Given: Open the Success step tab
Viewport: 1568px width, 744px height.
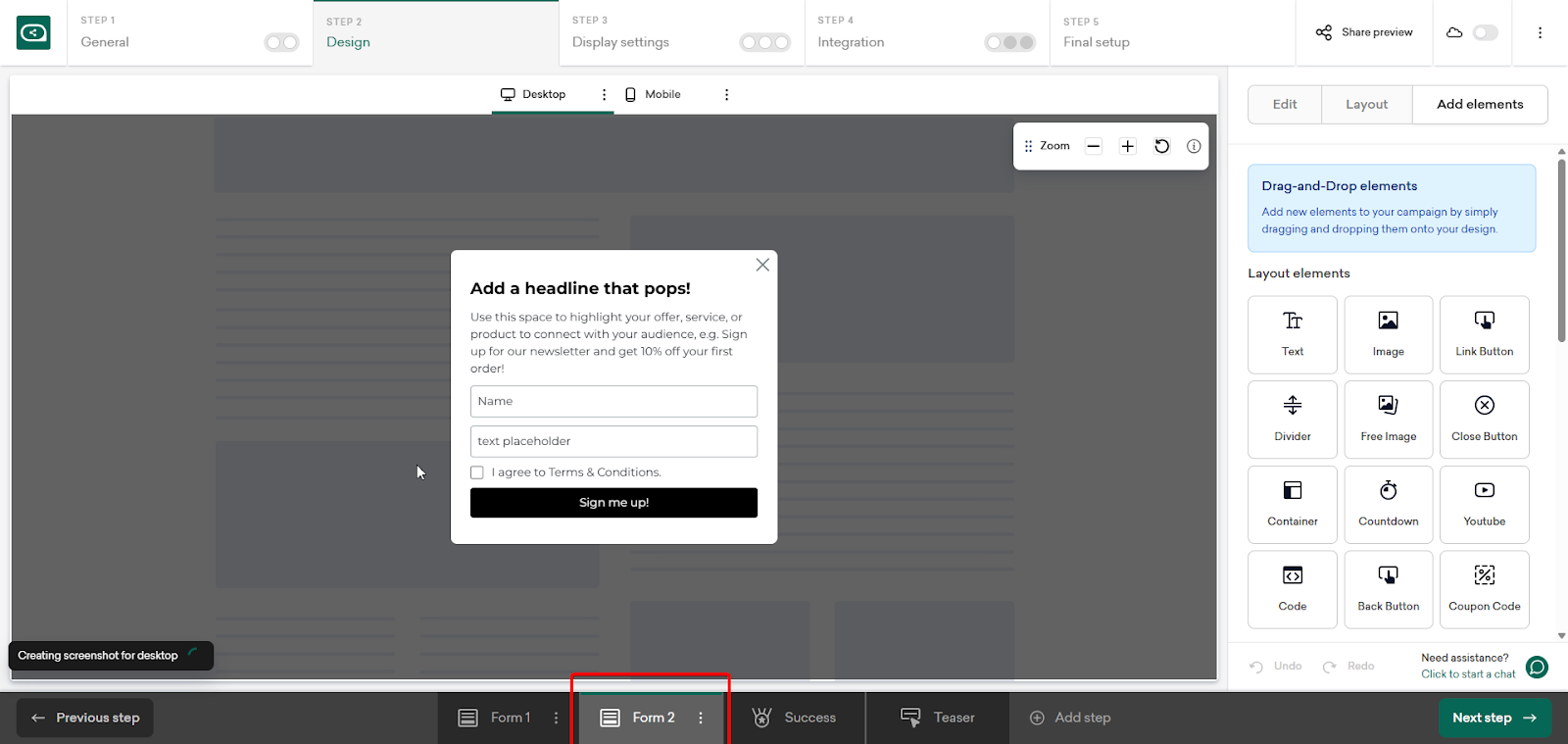Looking at the screenshot, I should tap(794, 718).
